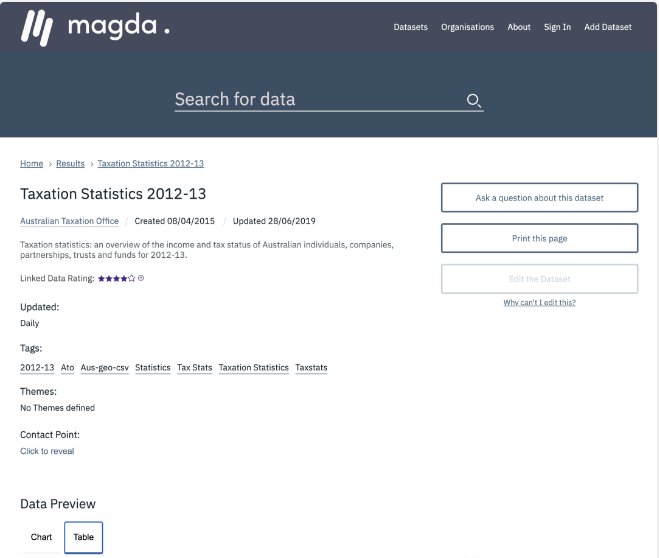
Task: Click the Taxation Statistics 2012-13 breadcrumb
Action: pos(150,163)
